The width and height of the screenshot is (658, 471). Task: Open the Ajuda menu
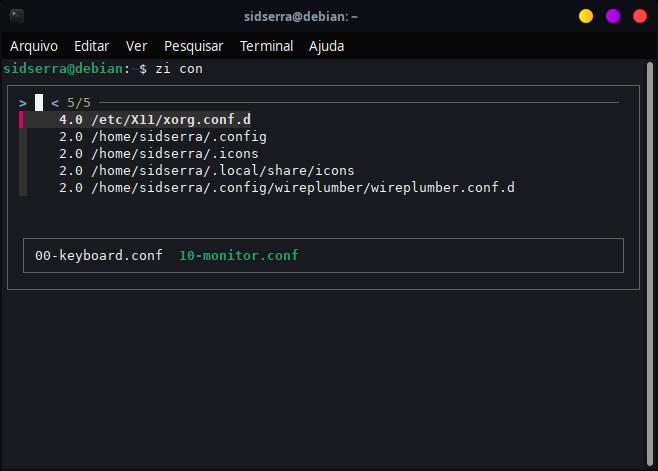[x=327, y=46]
